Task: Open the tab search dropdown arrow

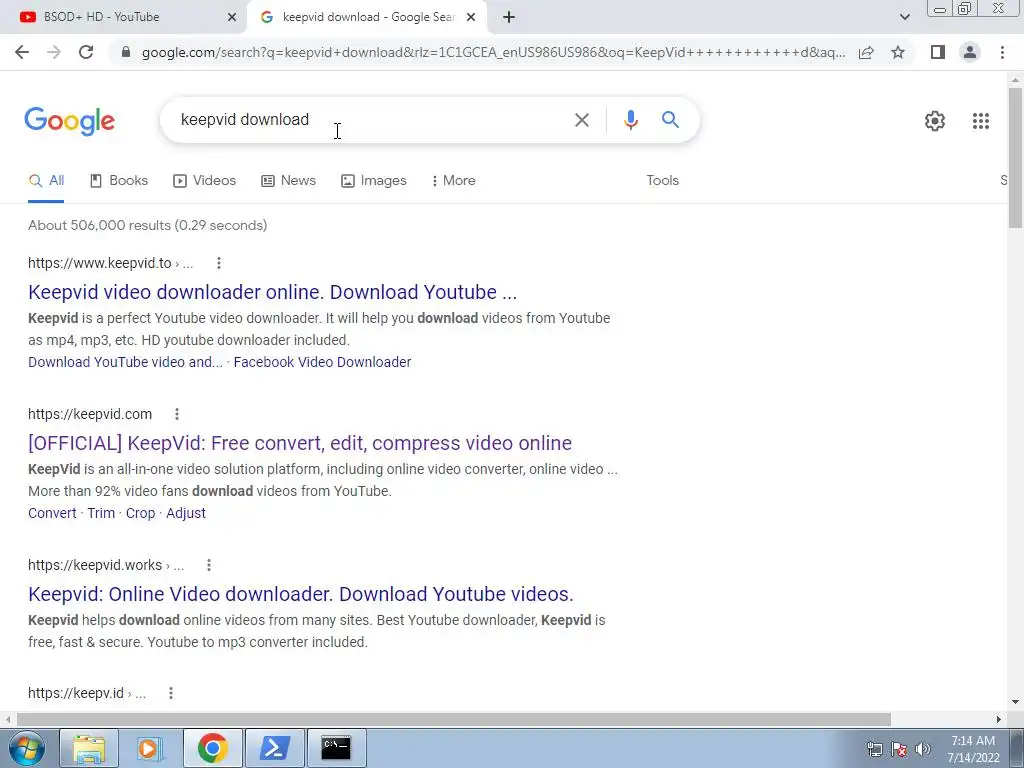Action: 904,18
